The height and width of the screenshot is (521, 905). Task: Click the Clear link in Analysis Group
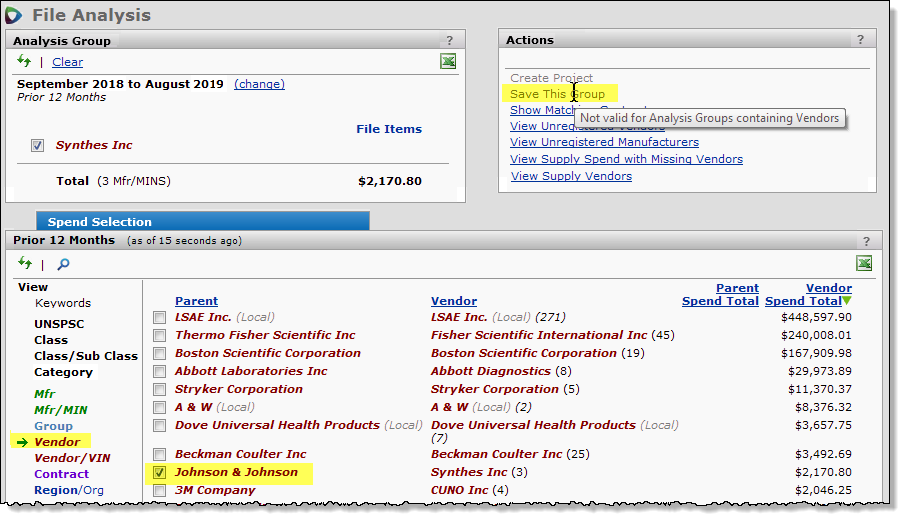tap(67, 62)
